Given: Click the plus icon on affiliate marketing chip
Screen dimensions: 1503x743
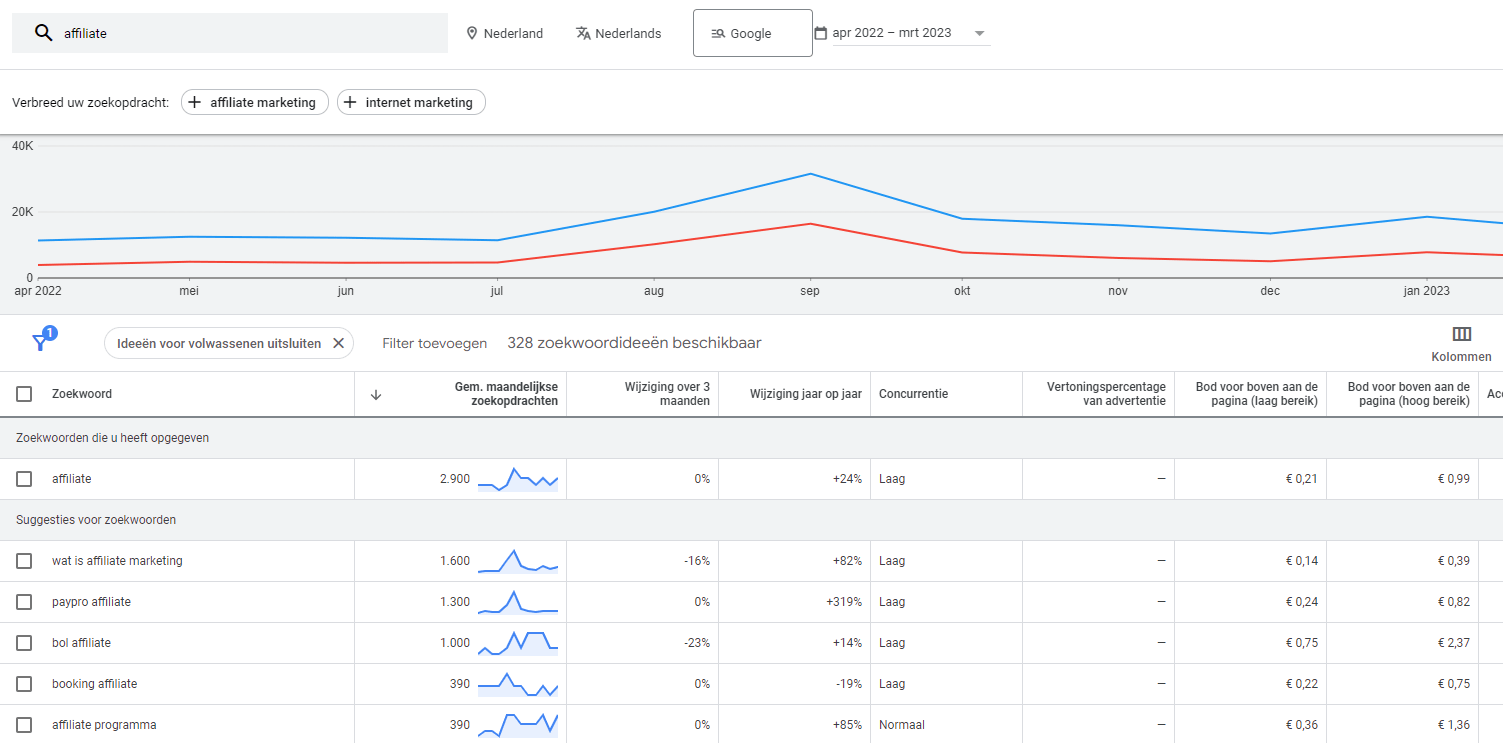Looking at the screenshot, I should [x=194, y=101].
